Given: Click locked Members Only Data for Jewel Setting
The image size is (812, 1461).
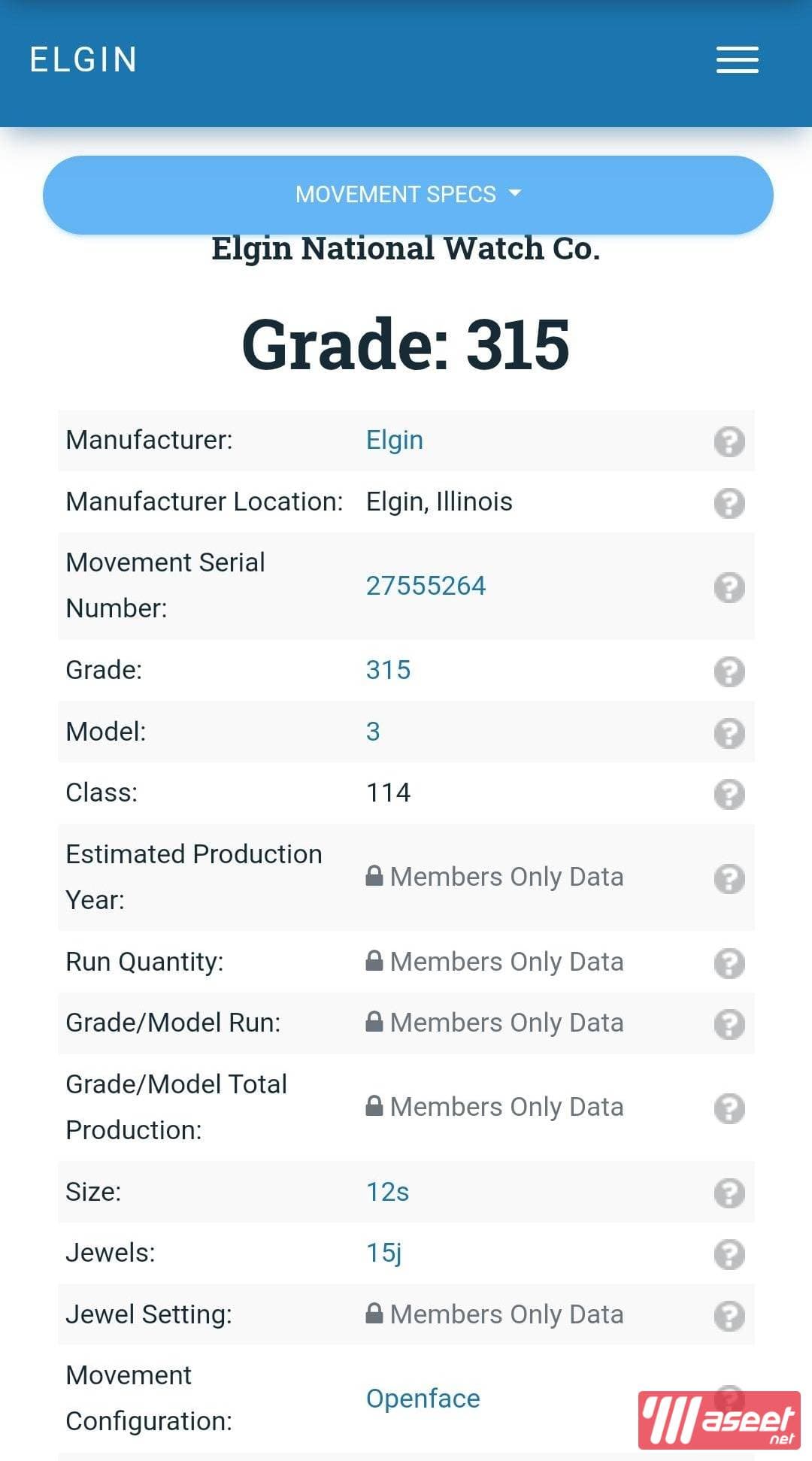Looking at the screenshot, I should pos(506,1314).
